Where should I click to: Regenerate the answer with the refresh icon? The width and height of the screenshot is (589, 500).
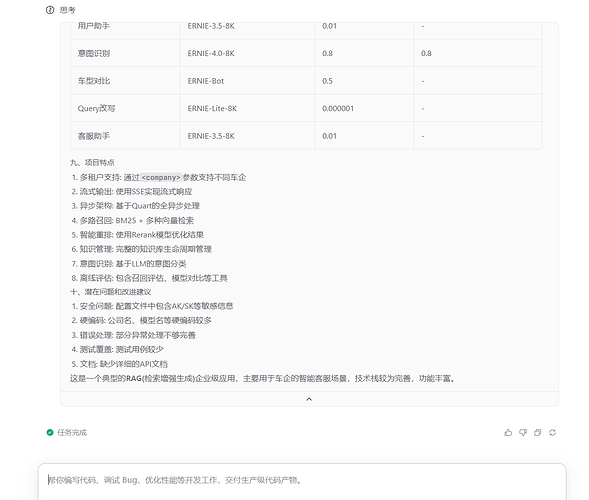tap(552, 432)
